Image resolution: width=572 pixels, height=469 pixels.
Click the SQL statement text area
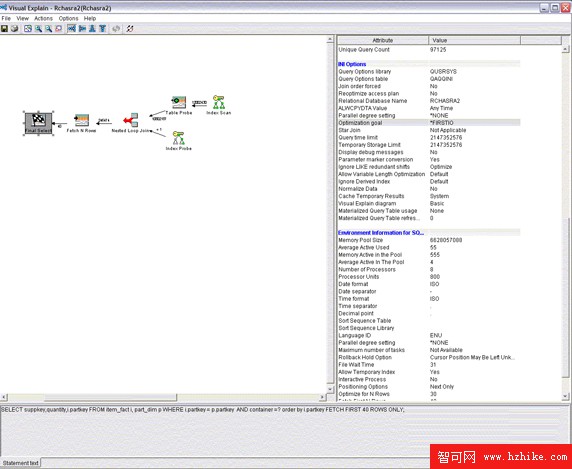(x=286, y=430)
